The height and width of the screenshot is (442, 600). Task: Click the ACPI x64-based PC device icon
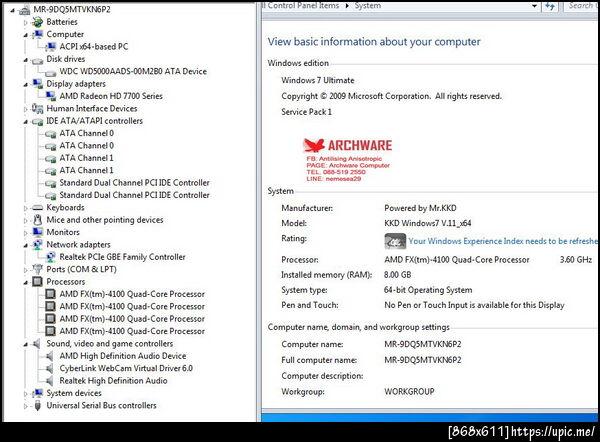(51, 47)
